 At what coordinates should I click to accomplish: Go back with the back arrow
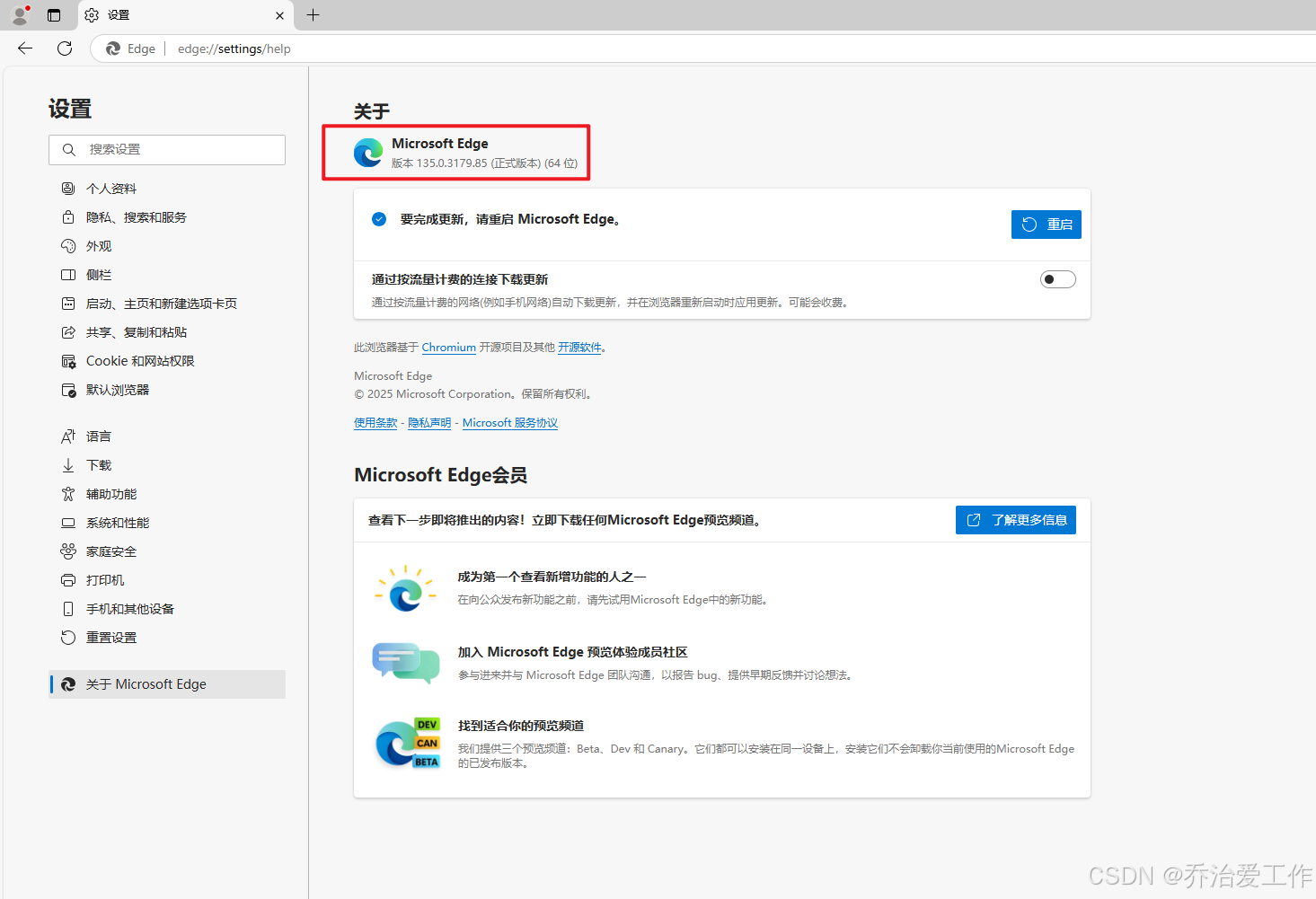pos(25,48)
